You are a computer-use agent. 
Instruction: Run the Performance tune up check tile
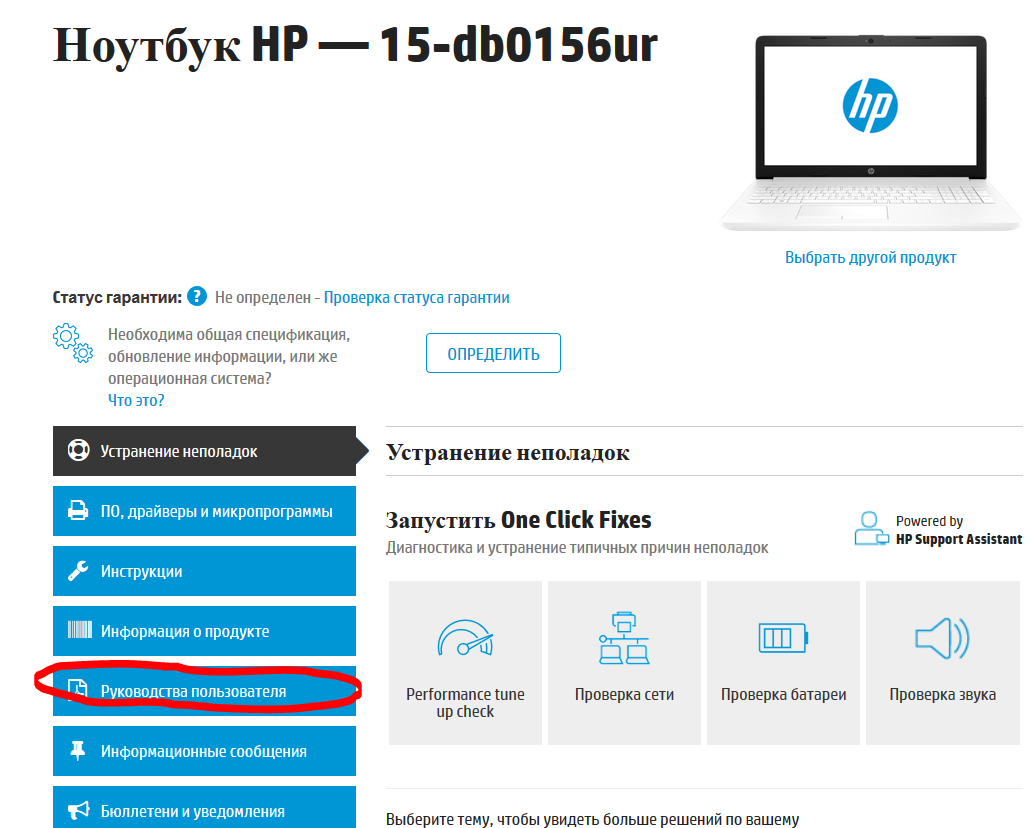[x=465, y=662]
